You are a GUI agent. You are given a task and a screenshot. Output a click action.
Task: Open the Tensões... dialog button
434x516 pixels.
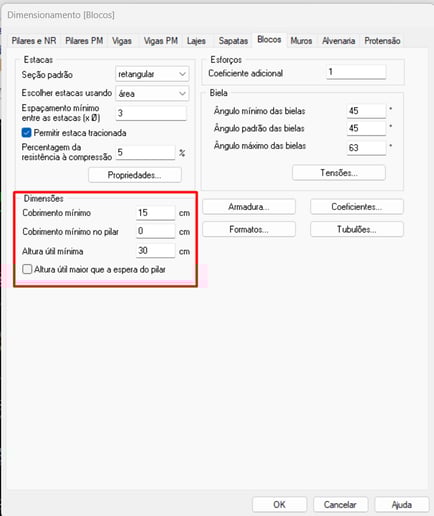(x=339, y=173)
